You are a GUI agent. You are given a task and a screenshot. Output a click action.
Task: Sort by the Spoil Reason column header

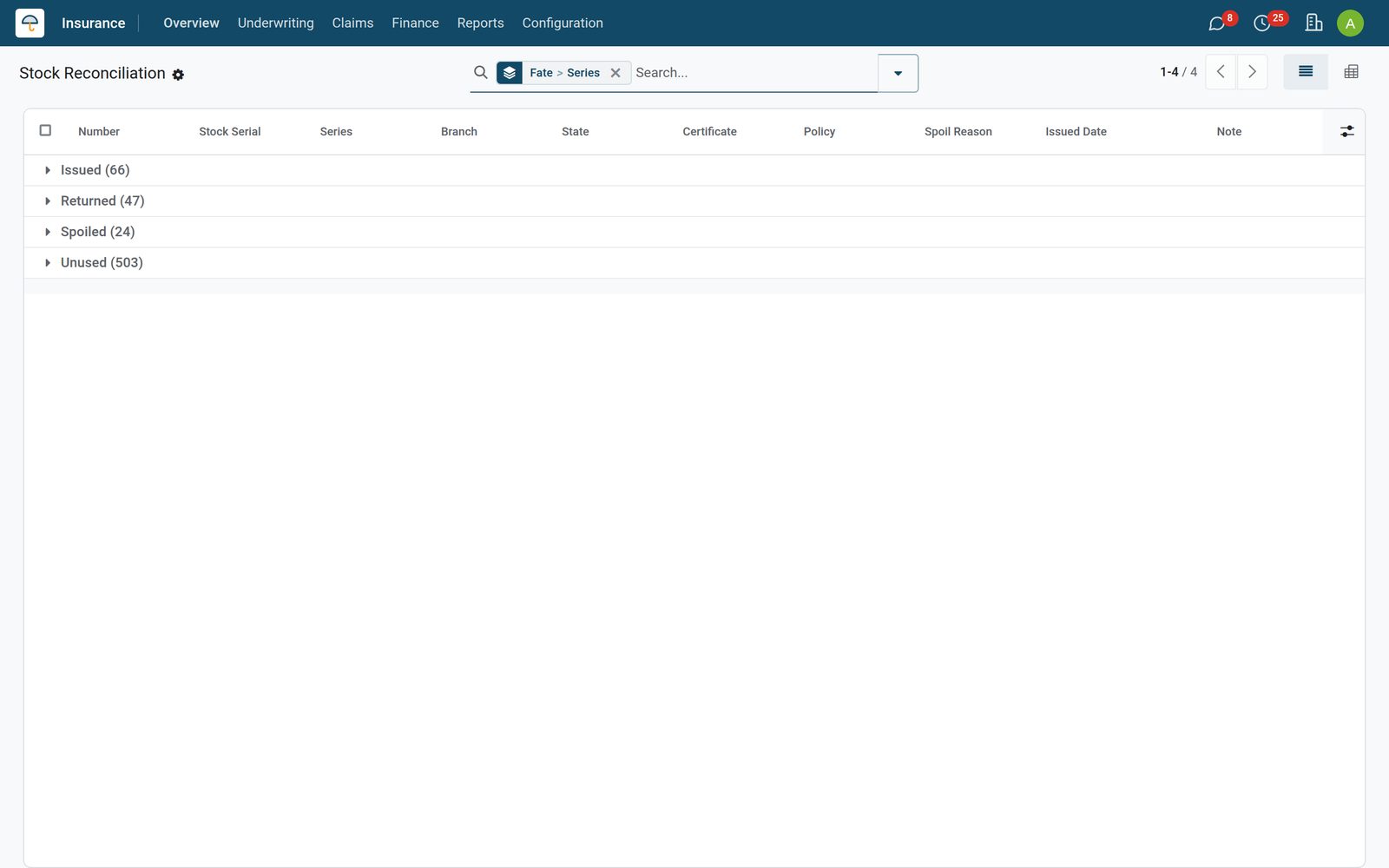[958, 132]
